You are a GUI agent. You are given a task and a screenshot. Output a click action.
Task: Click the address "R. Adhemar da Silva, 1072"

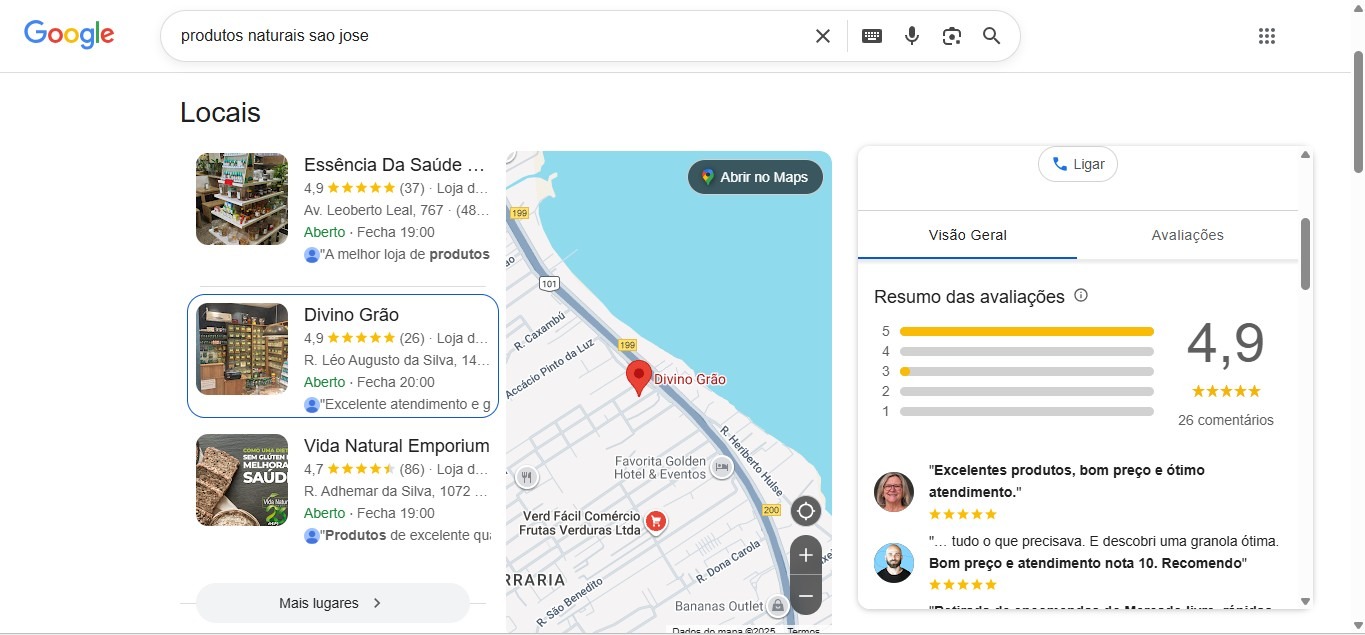point(388,491)
